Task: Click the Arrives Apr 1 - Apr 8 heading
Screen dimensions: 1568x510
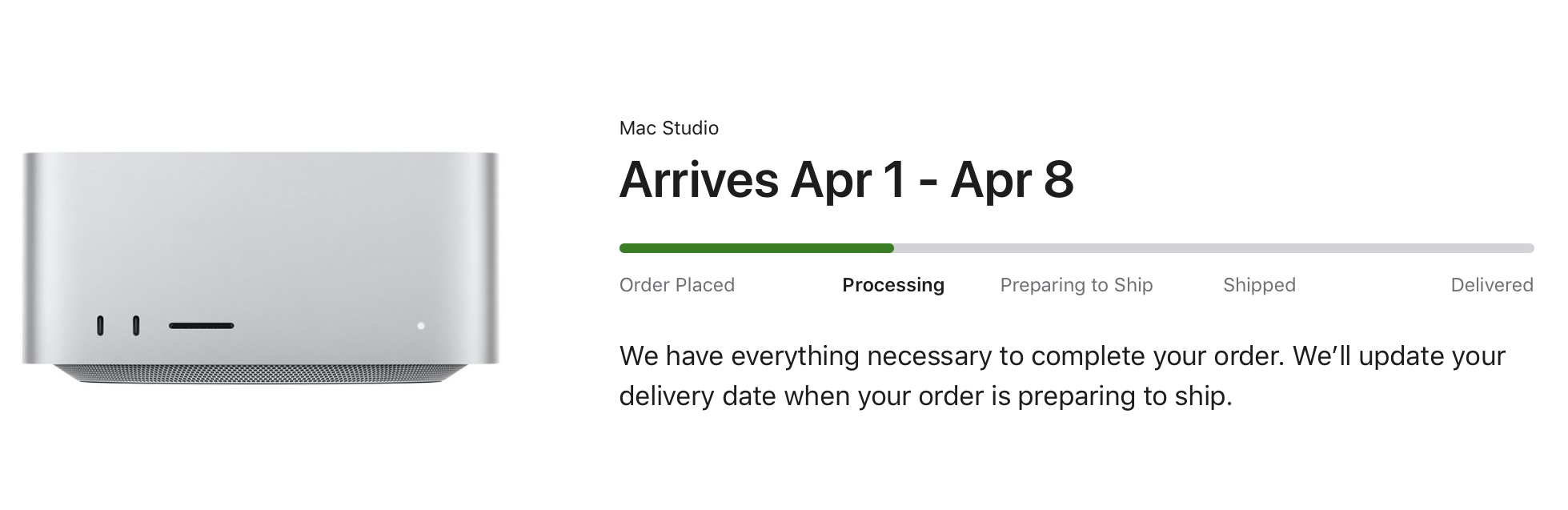Action: pyautogui.click(x=845, y=180)
